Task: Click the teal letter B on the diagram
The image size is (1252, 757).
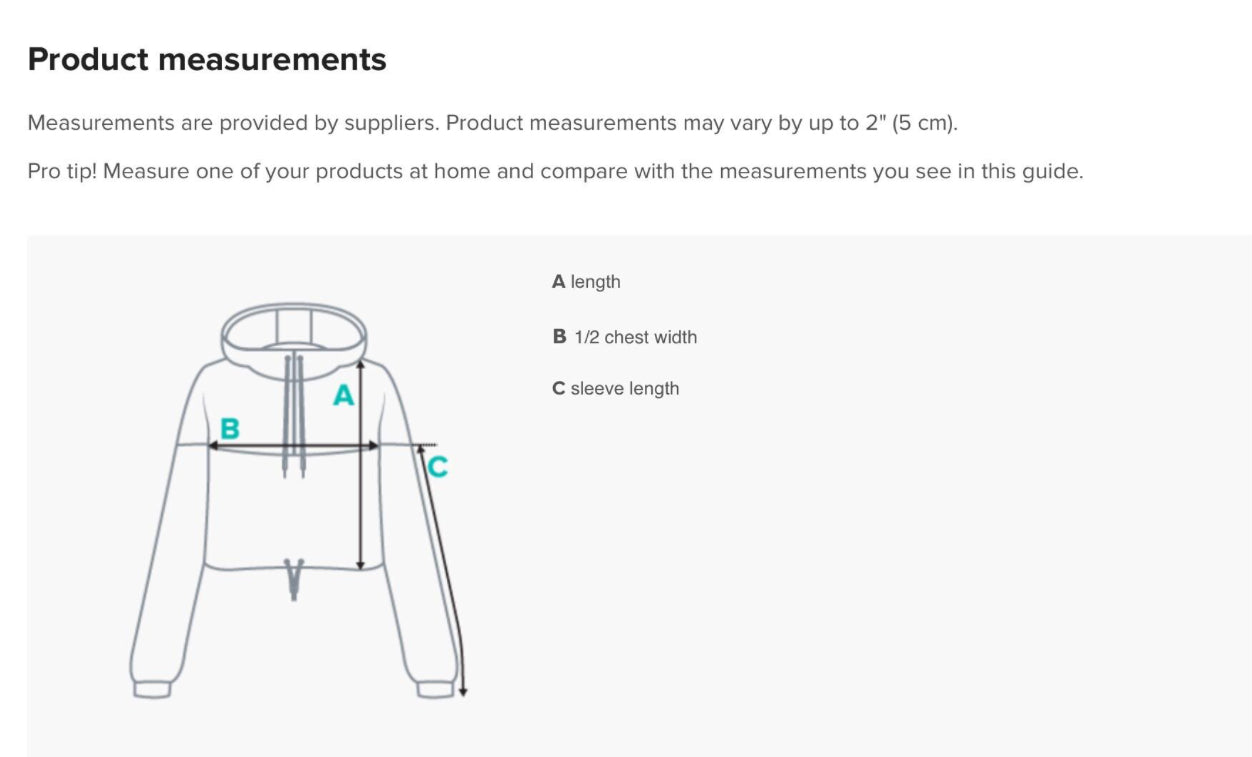Action: pos(229,429)
